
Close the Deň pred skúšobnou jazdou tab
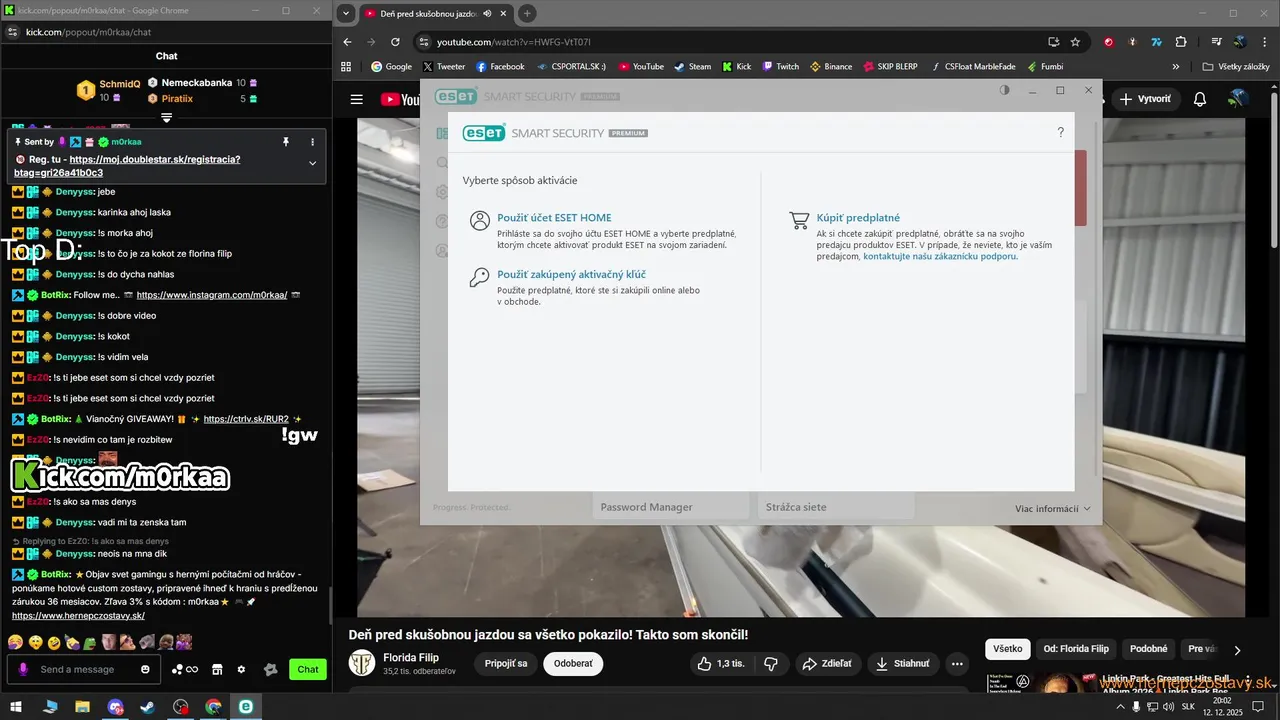click(503, 14)
